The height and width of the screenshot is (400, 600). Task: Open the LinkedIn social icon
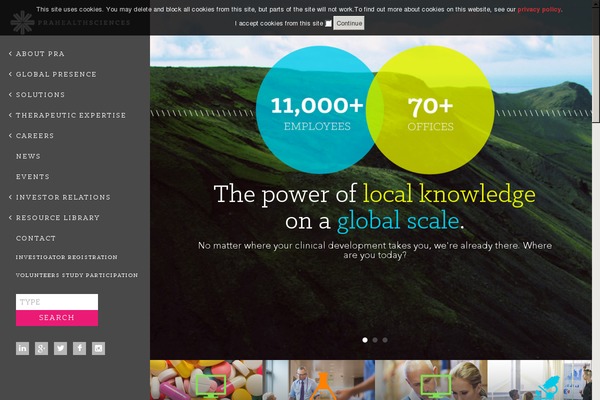point(22,348)
